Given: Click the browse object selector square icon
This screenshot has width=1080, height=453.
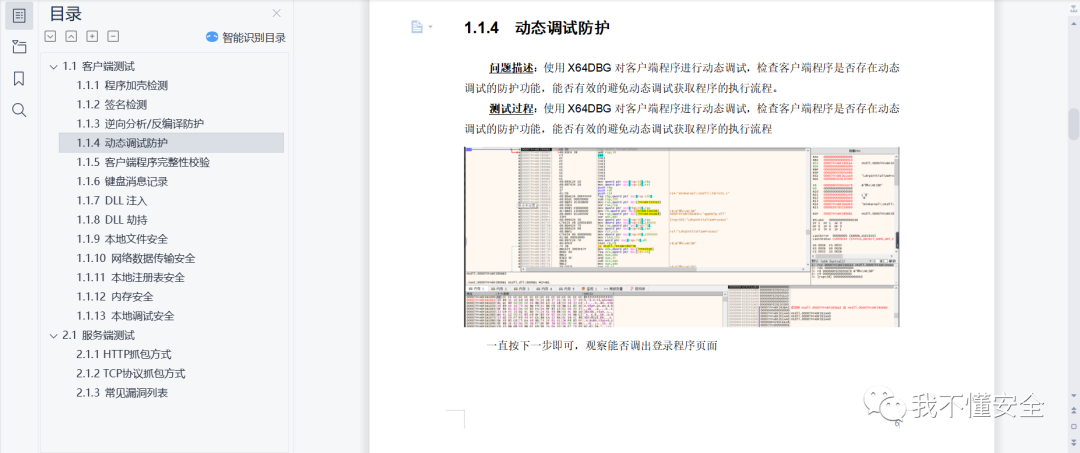Looking at the screenshot, I should pos(1073,426).
